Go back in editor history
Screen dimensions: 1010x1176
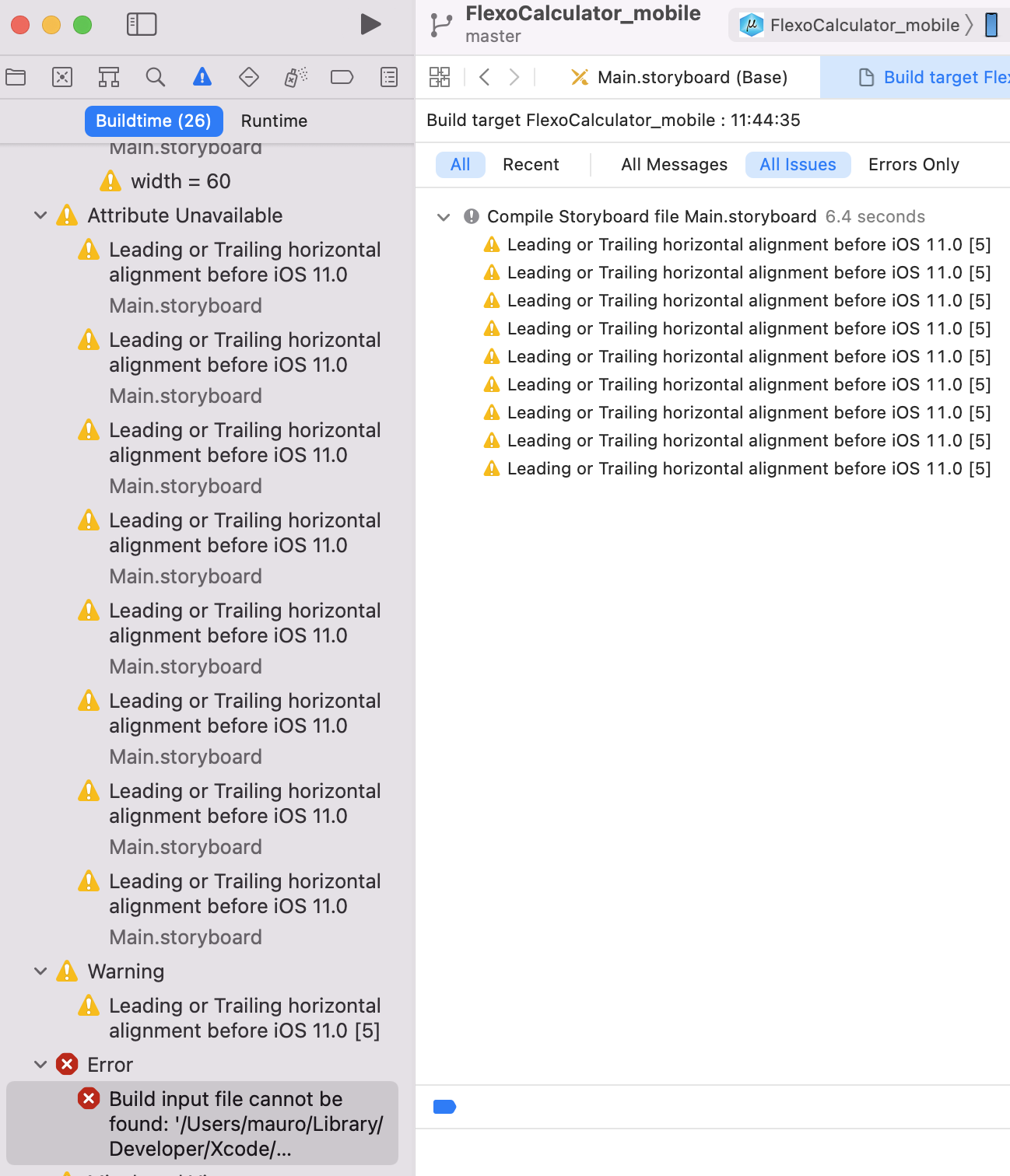click(x=485, y=77)
